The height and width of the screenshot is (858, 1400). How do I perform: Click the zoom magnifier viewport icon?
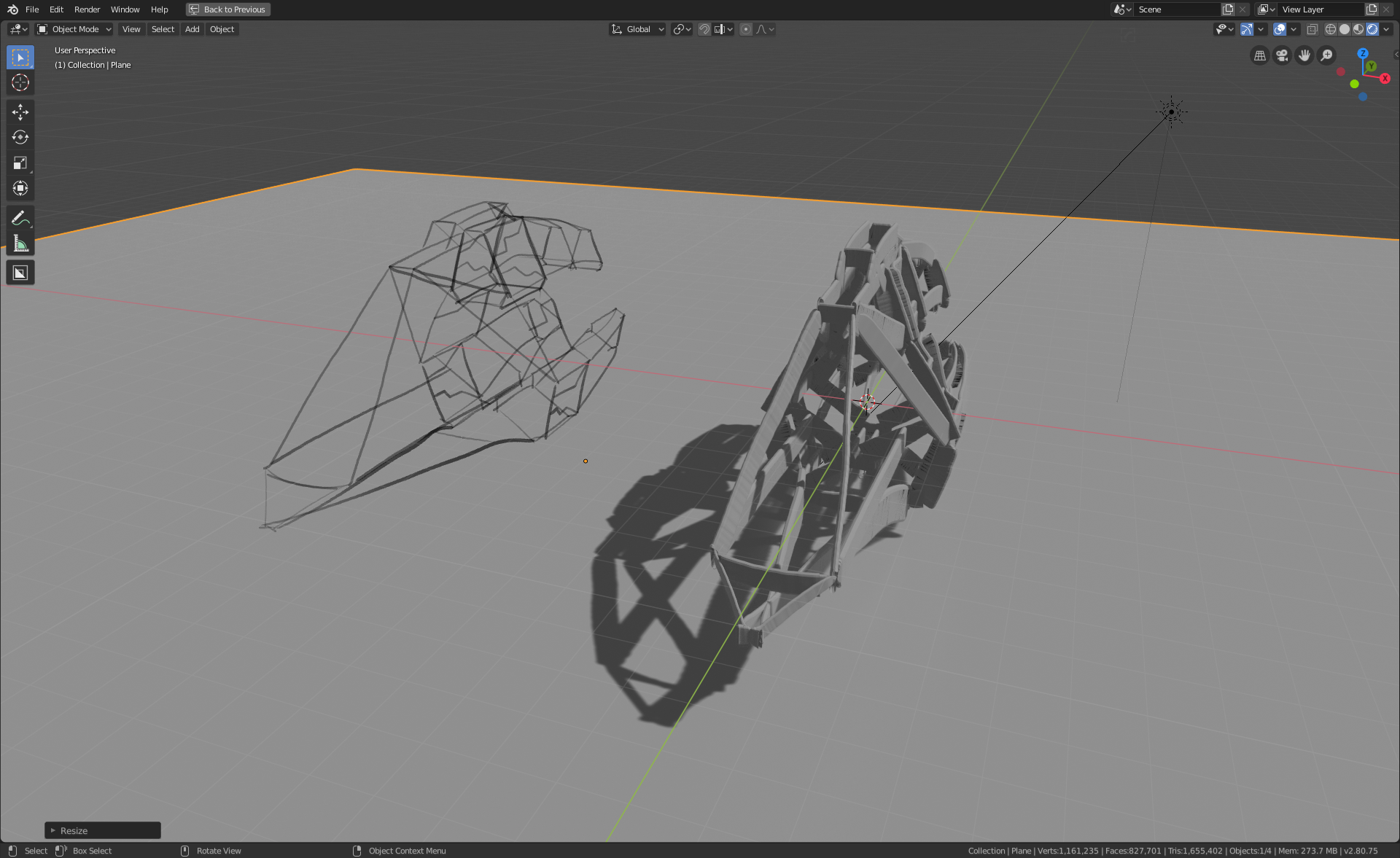coord(1327,55)
